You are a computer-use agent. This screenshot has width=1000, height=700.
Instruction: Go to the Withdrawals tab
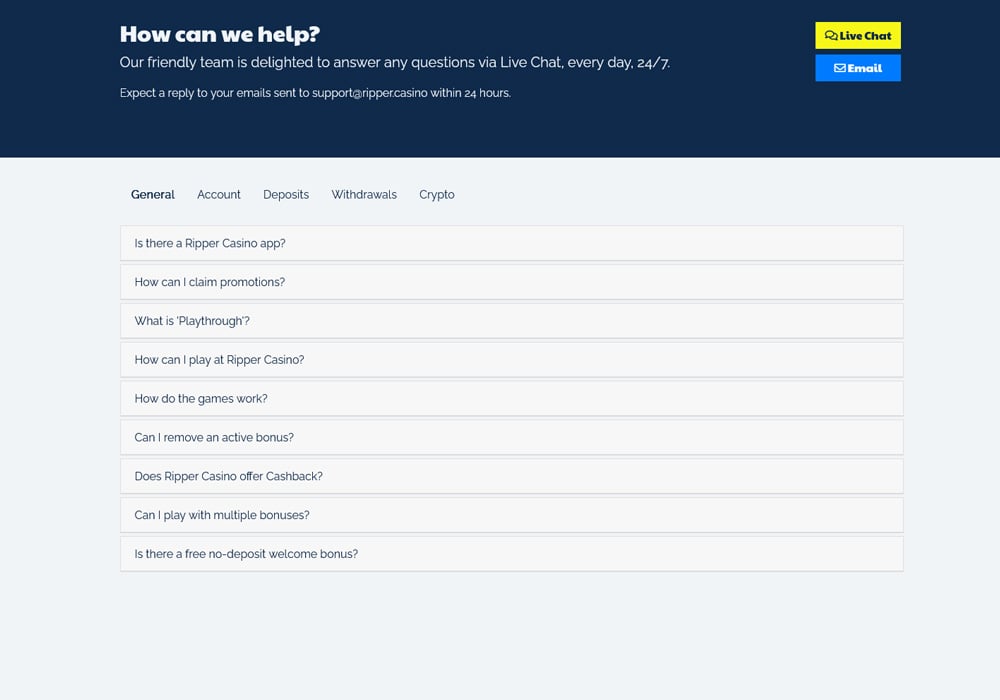pyautogui.click(x=364, y=194)
